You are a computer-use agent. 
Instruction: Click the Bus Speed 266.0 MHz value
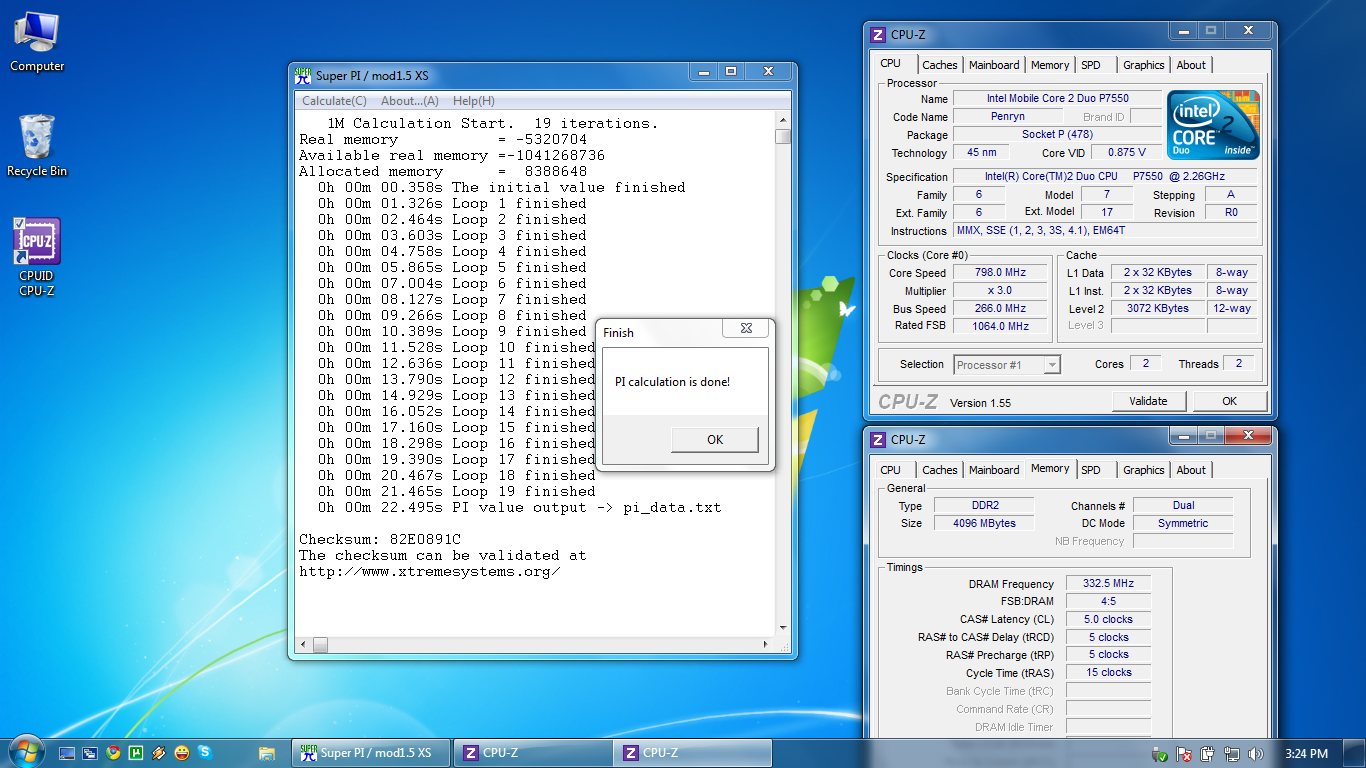click(1001, 308)
